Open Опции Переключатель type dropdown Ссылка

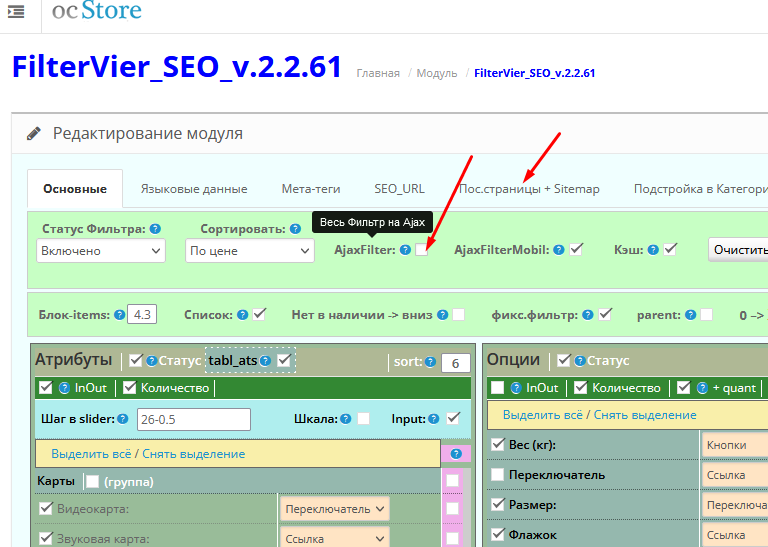click(x=735, y=475)
